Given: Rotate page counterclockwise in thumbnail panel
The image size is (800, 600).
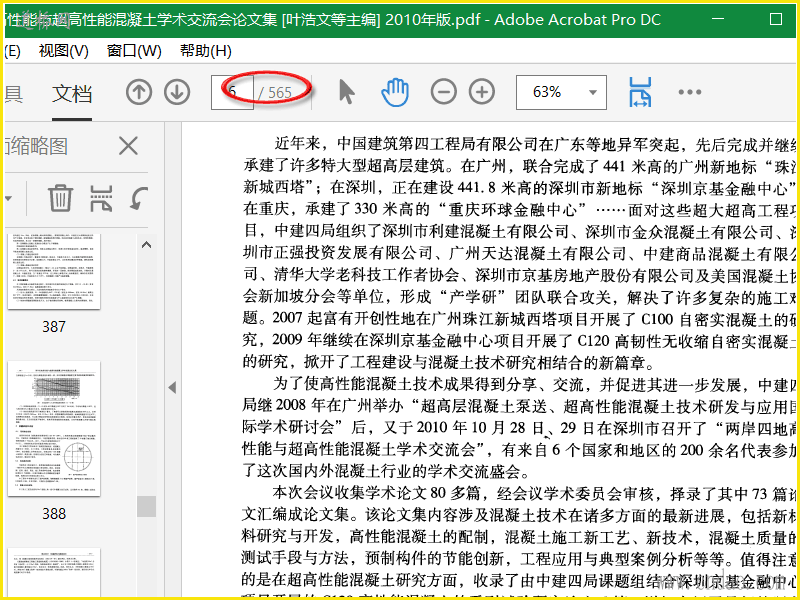Looking at the screenshot, I should 138,198.
